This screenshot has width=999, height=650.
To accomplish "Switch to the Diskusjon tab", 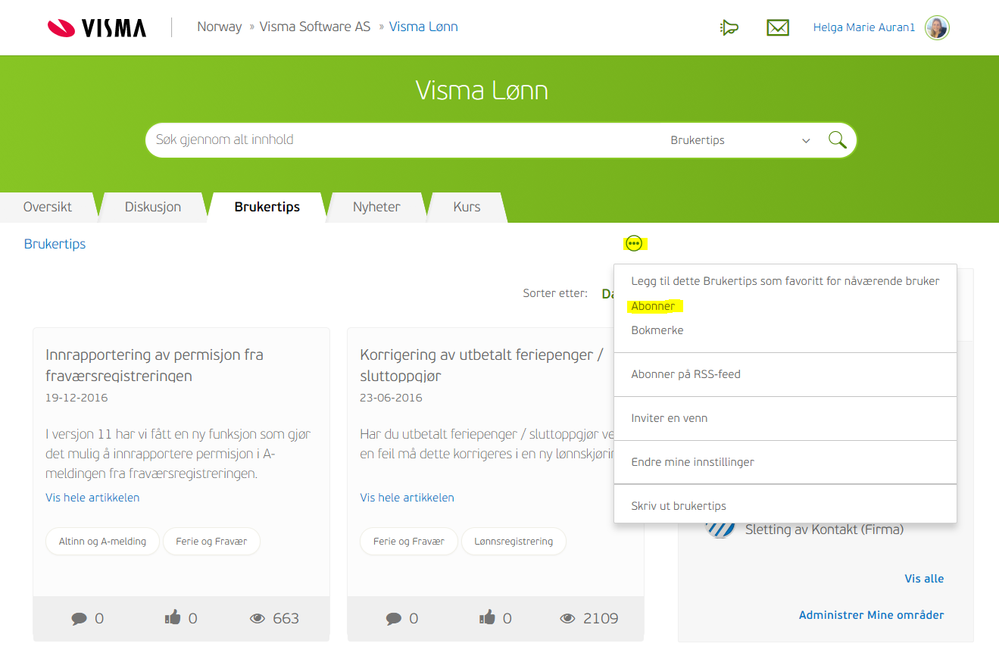I will click(153, 207).
